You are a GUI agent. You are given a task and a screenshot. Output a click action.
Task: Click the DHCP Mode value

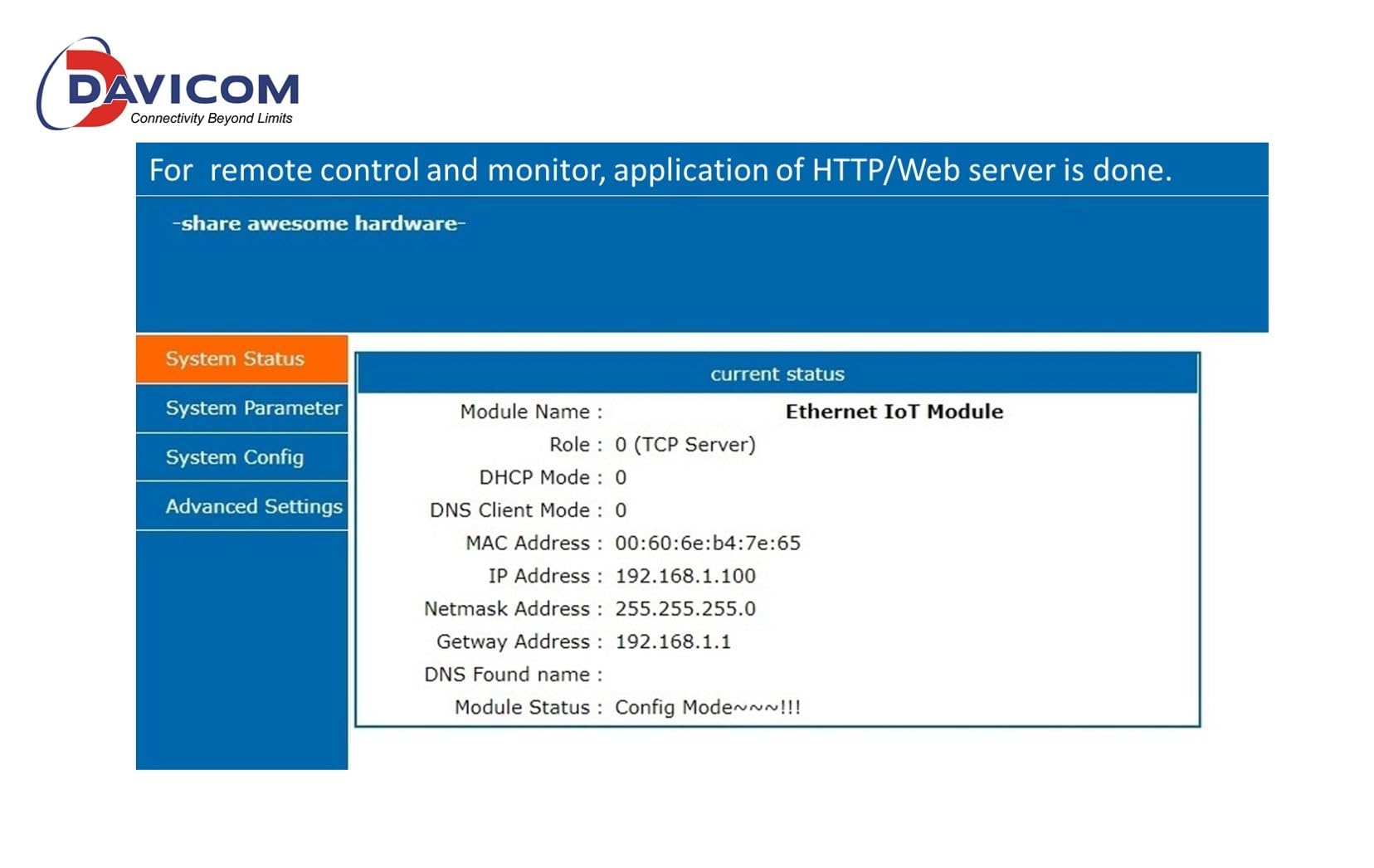click(x=621, y=478)
